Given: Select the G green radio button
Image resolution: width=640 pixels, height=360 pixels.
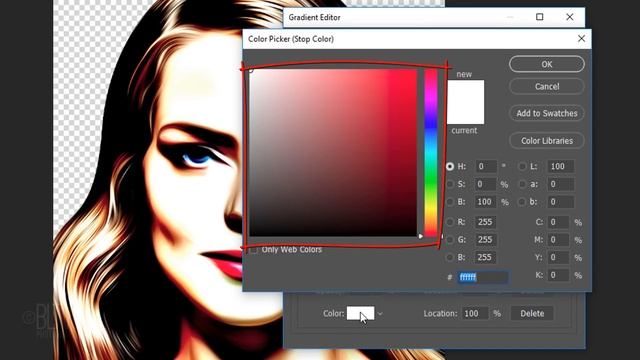Looking at the screenshot, I should pyautogui.click(x=450, y=240).
